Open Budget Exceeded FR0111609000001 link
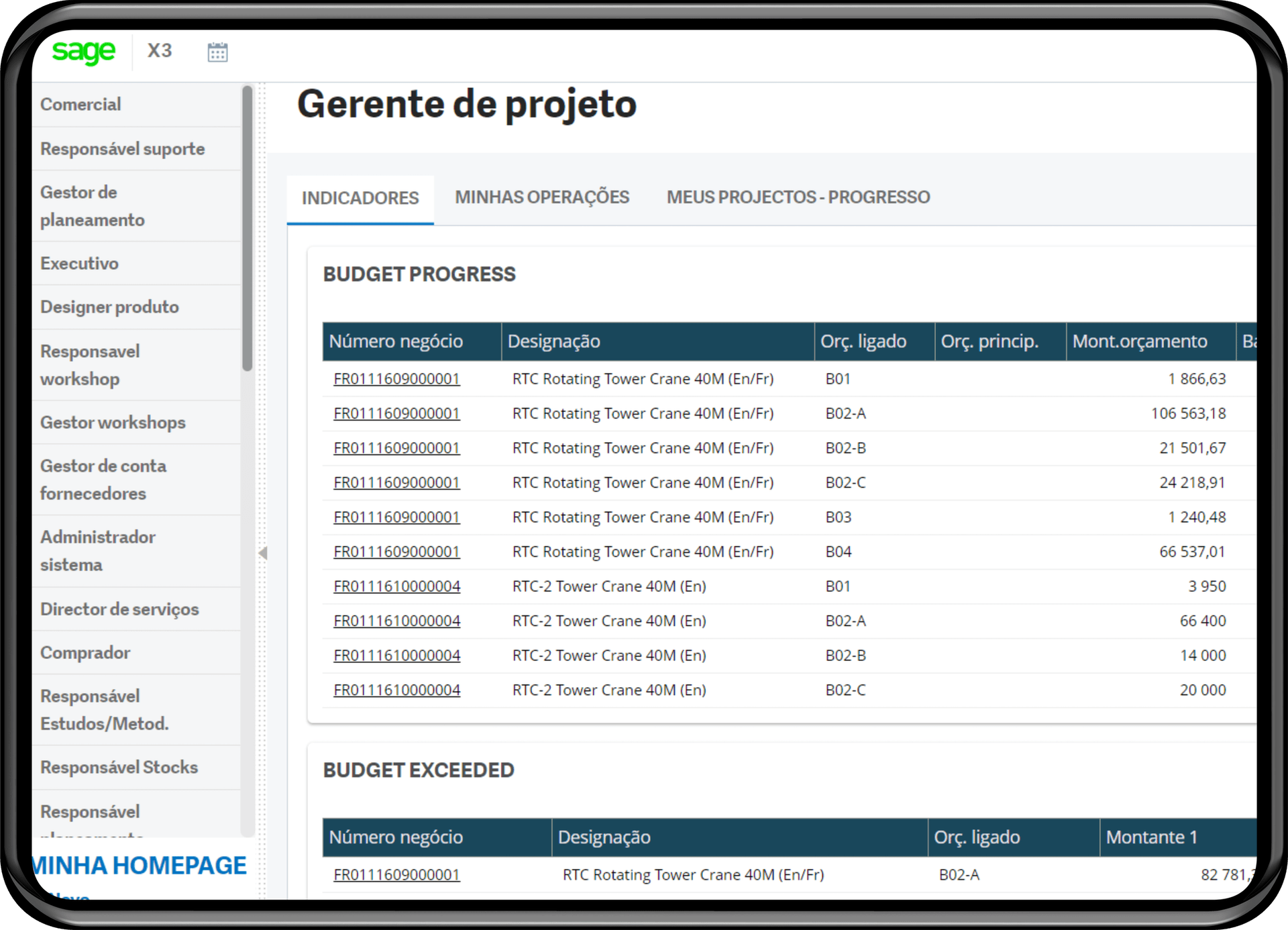 click(x=396, y=875)
